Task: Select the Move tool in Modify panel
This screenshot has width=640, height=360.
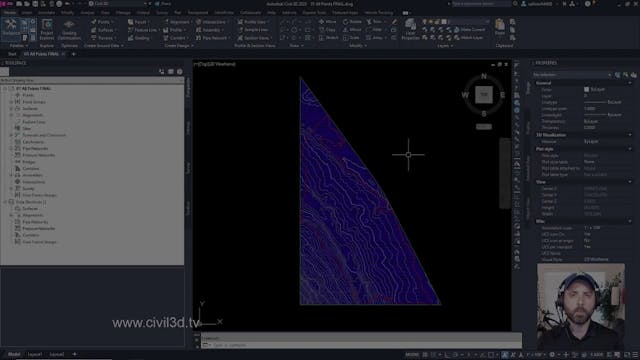Action: click(x=327, y=22)
